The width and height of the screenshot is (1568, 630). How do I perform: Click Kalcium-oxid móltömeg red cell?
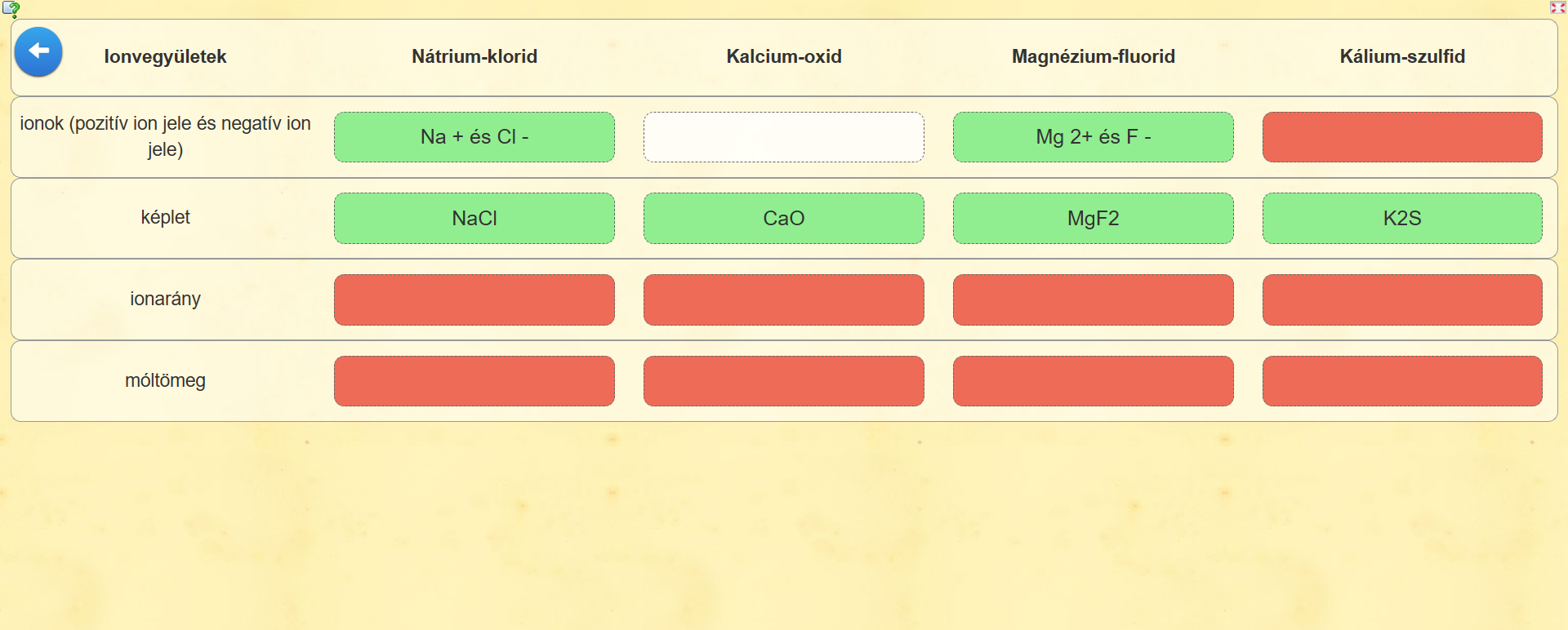click(x=783, y=381)
